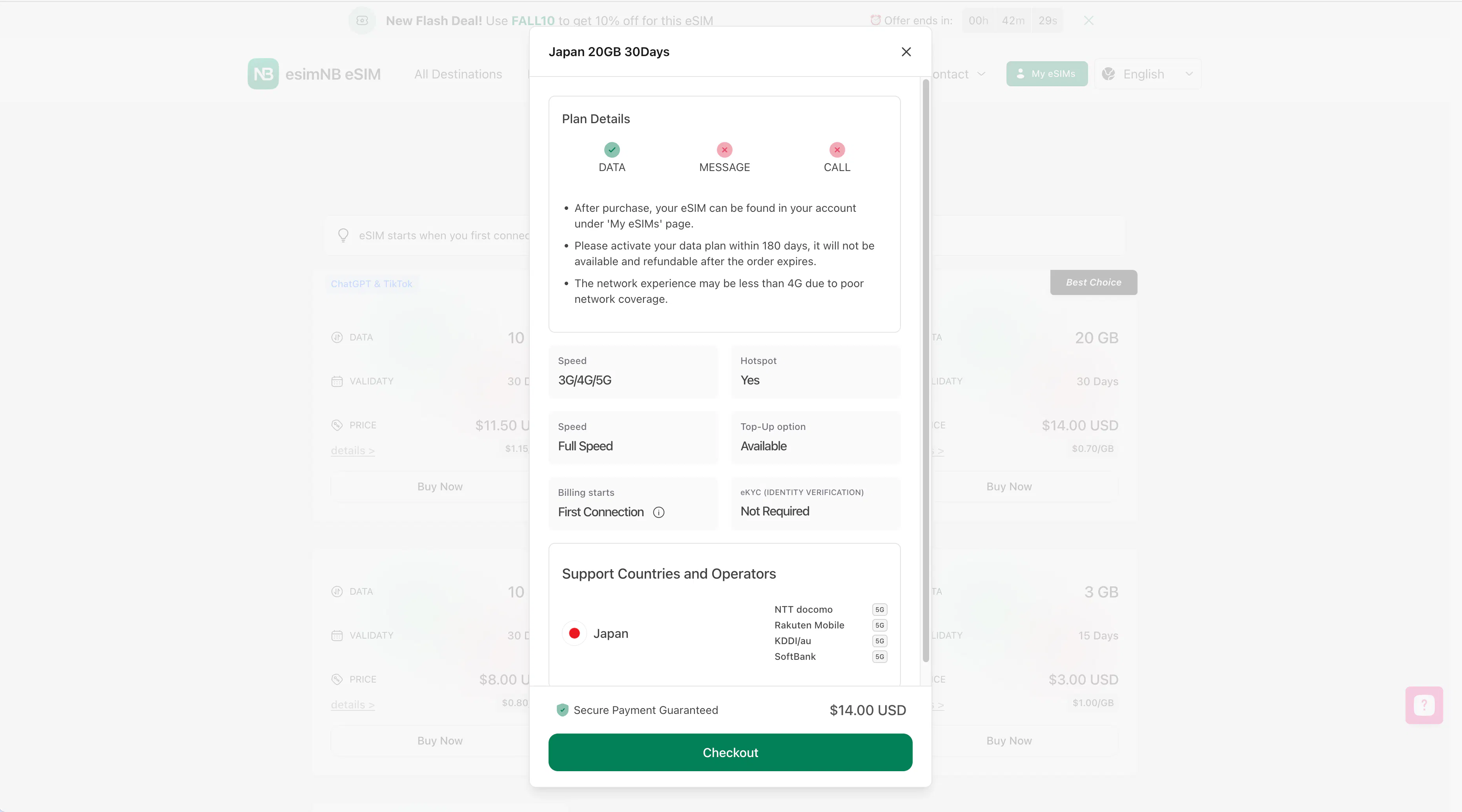Click the Hotspot Yes value

750,380
